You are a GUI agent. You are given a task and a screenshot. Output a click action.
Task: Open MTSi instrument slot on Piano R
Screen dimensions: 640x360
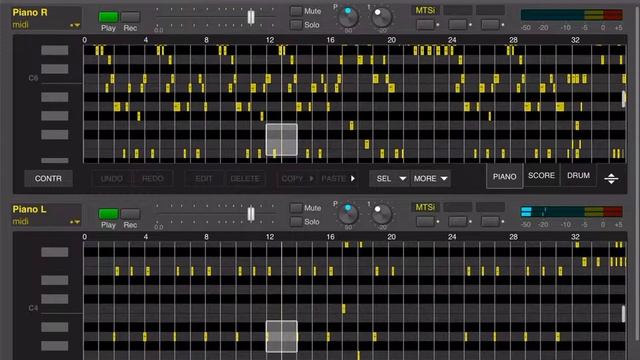[425, 10]
